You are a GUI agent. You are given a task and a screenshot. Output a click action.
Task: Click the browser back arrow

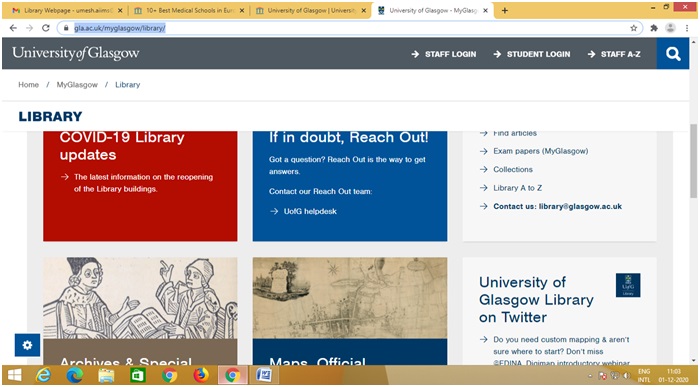click(x=13, y=28)
